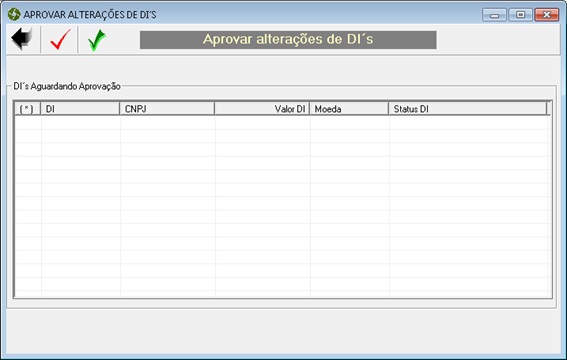Click the first cell under CNPJ column
This screenshot has width=567, height=360.
coord(168,123)
